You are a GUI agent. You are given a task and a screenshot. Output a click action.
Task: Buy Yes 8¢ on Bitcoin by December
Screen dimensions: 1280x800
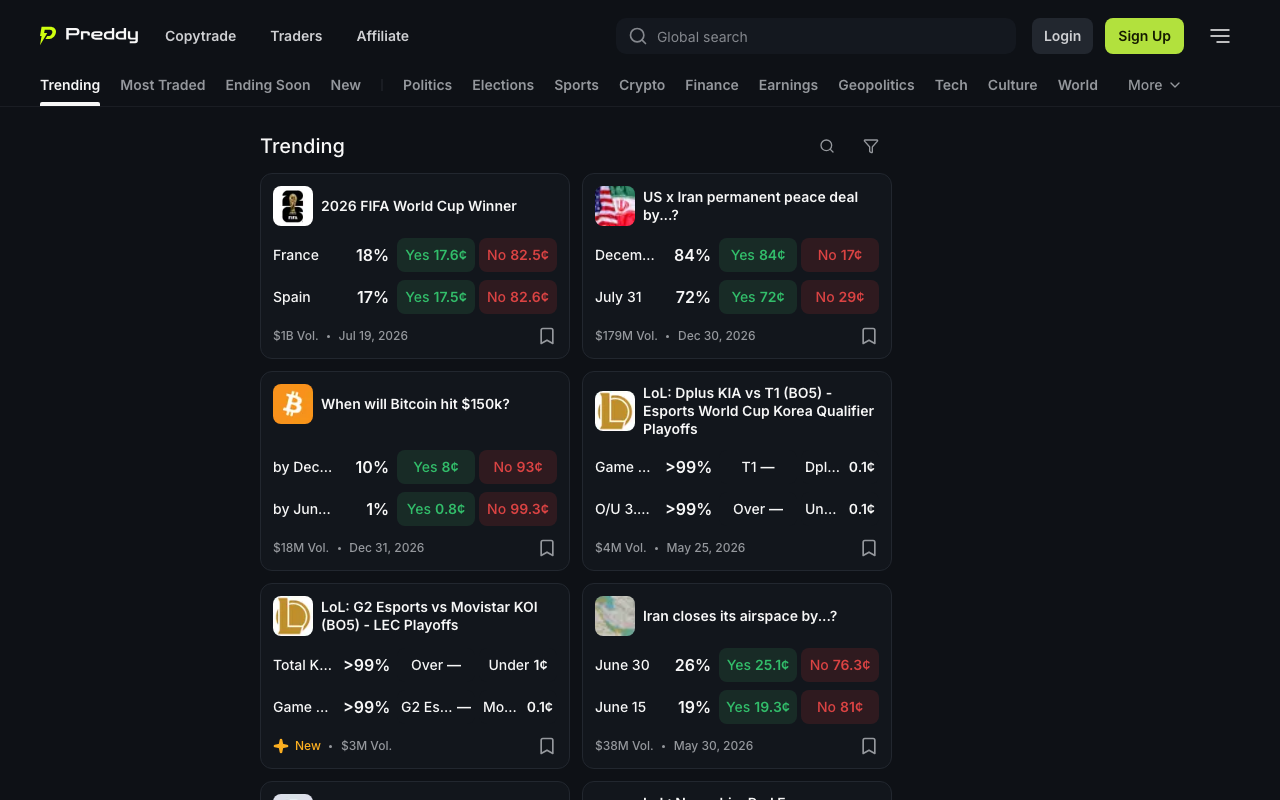pyautogui.click(x=436, y=467)
